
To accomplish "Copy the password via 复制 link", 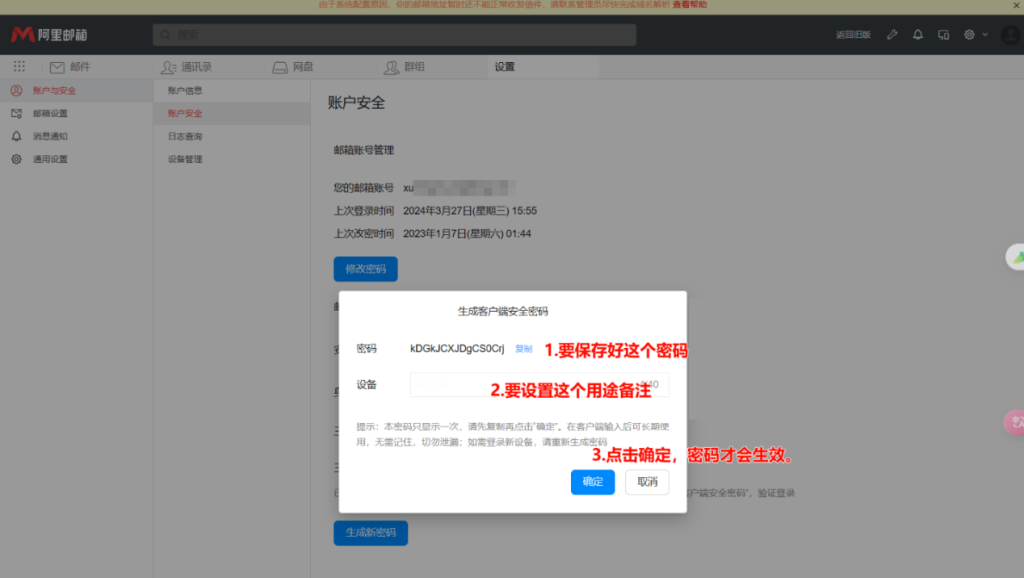I will point(523,349).
